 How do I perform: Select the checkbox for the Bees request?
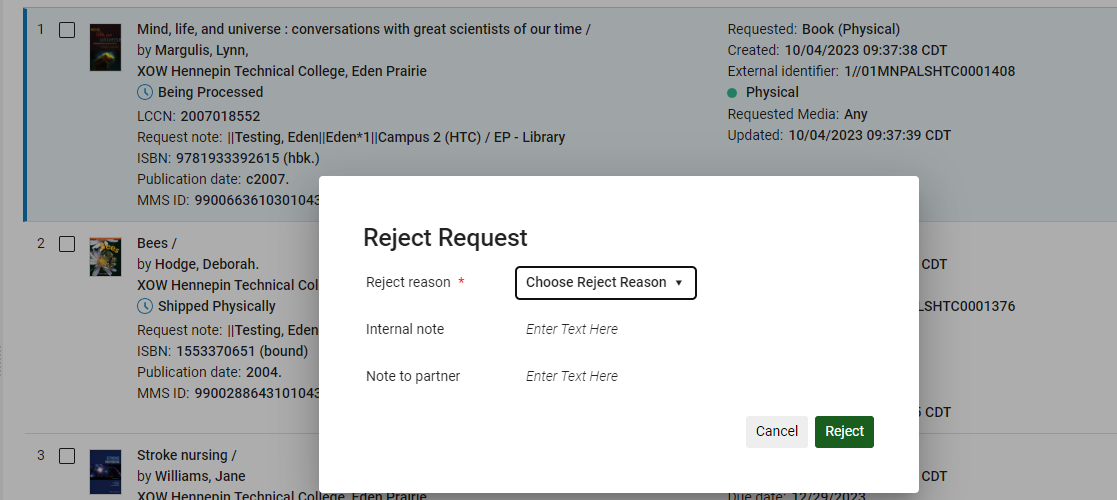tap(67, 243)
